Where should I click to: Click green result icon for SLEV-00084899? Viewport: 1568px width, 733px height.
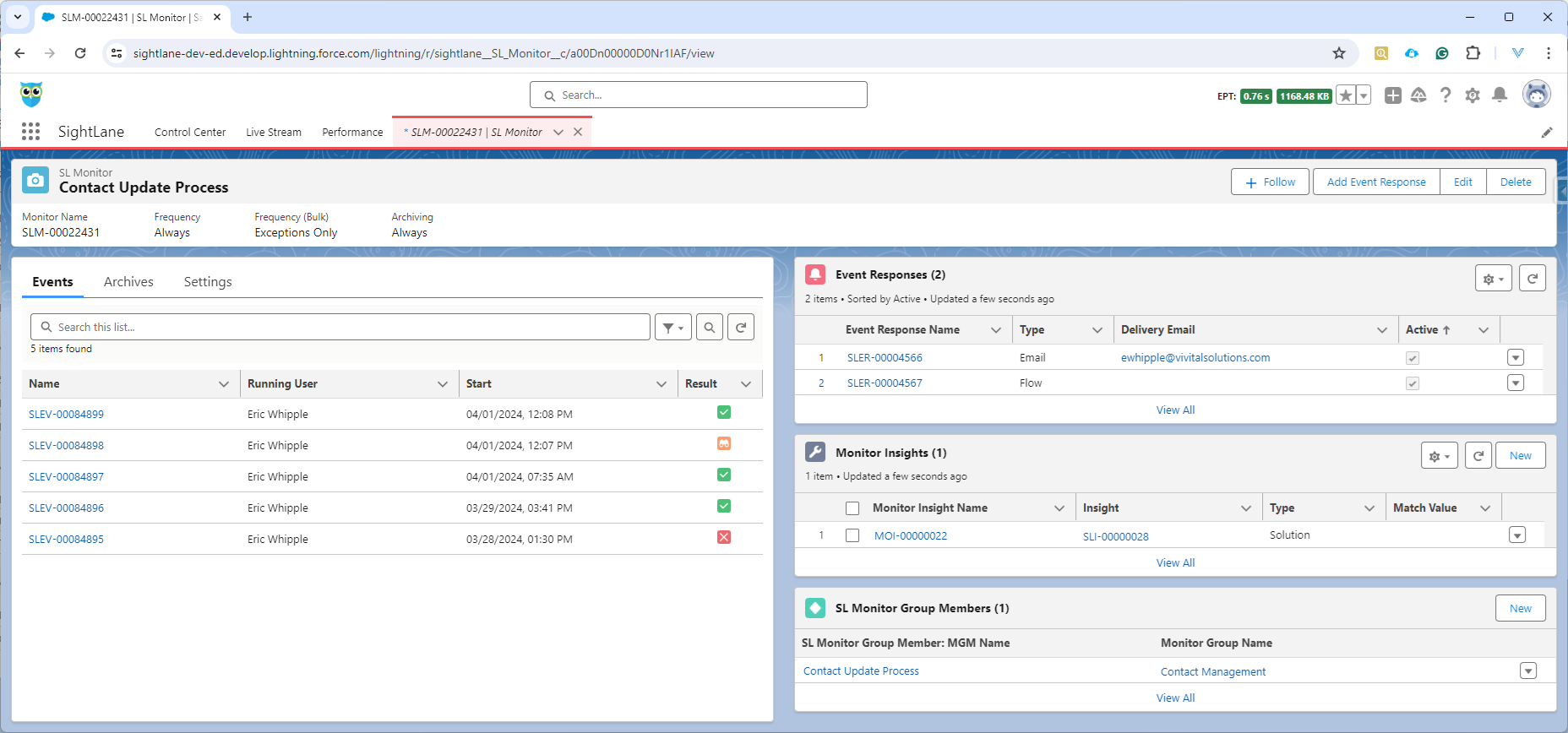724,412
